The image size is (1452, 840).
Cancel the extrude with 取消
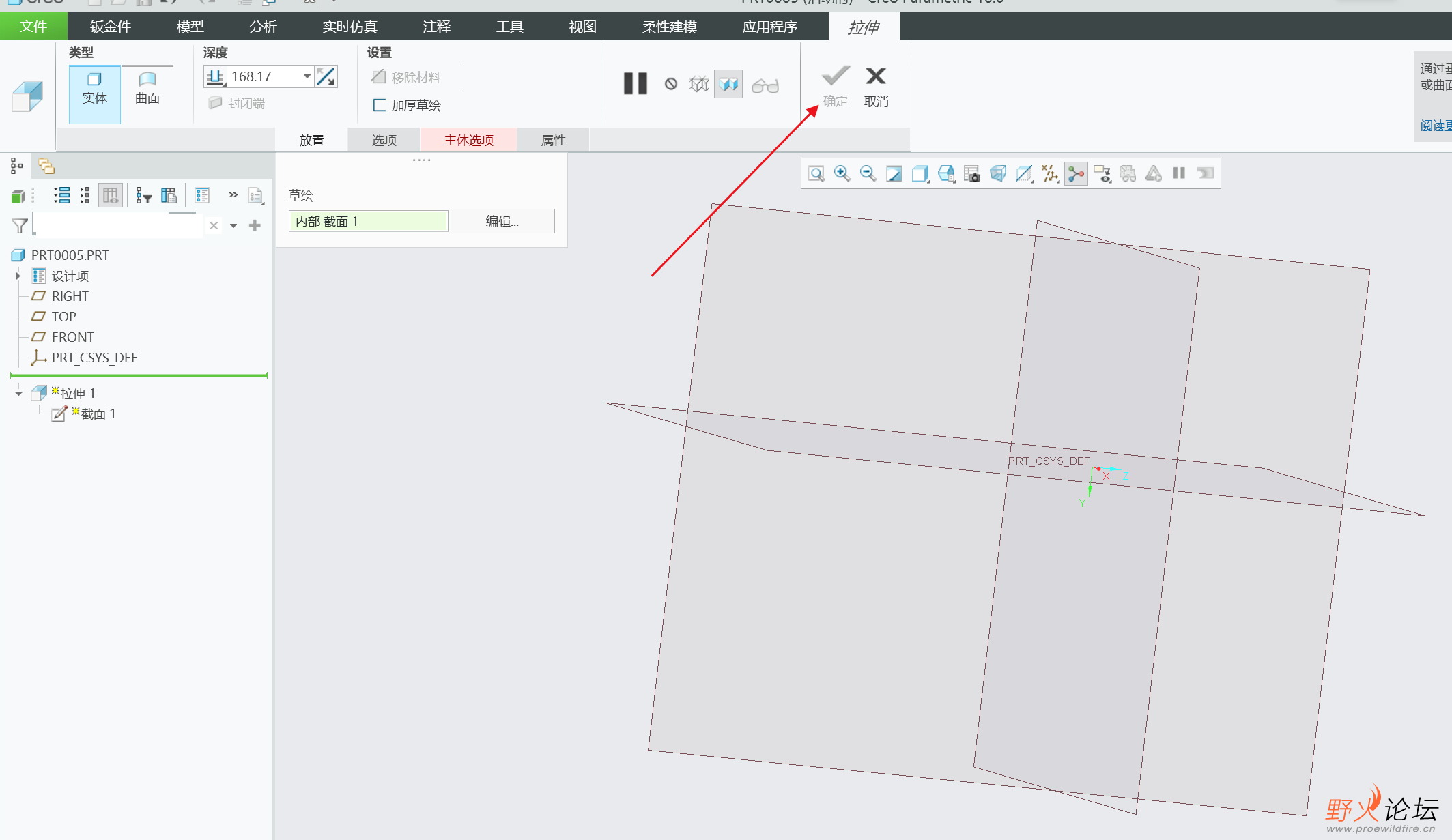(876, 87)
